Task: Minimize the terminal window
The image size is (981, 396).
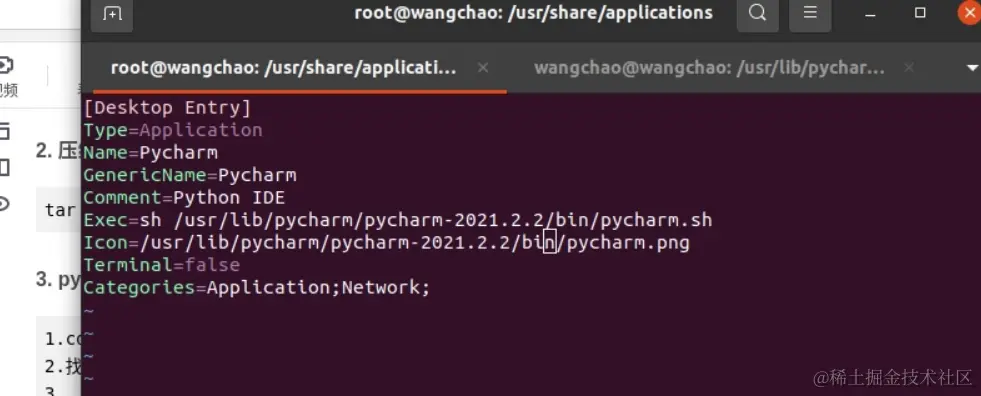Action: (870, 14)
